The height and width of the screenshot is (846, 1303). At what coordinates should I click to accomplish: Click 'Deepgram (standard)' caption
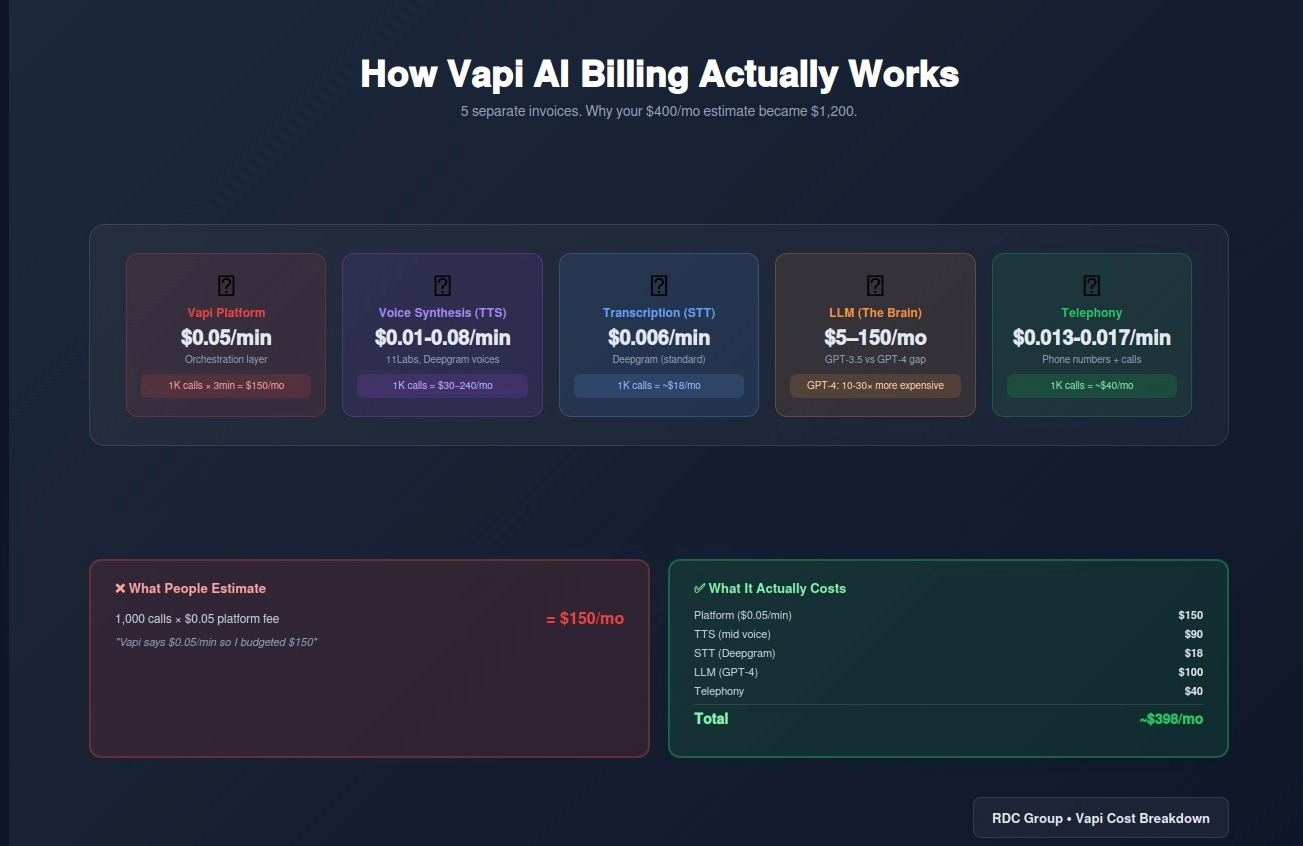click(658, 359)
